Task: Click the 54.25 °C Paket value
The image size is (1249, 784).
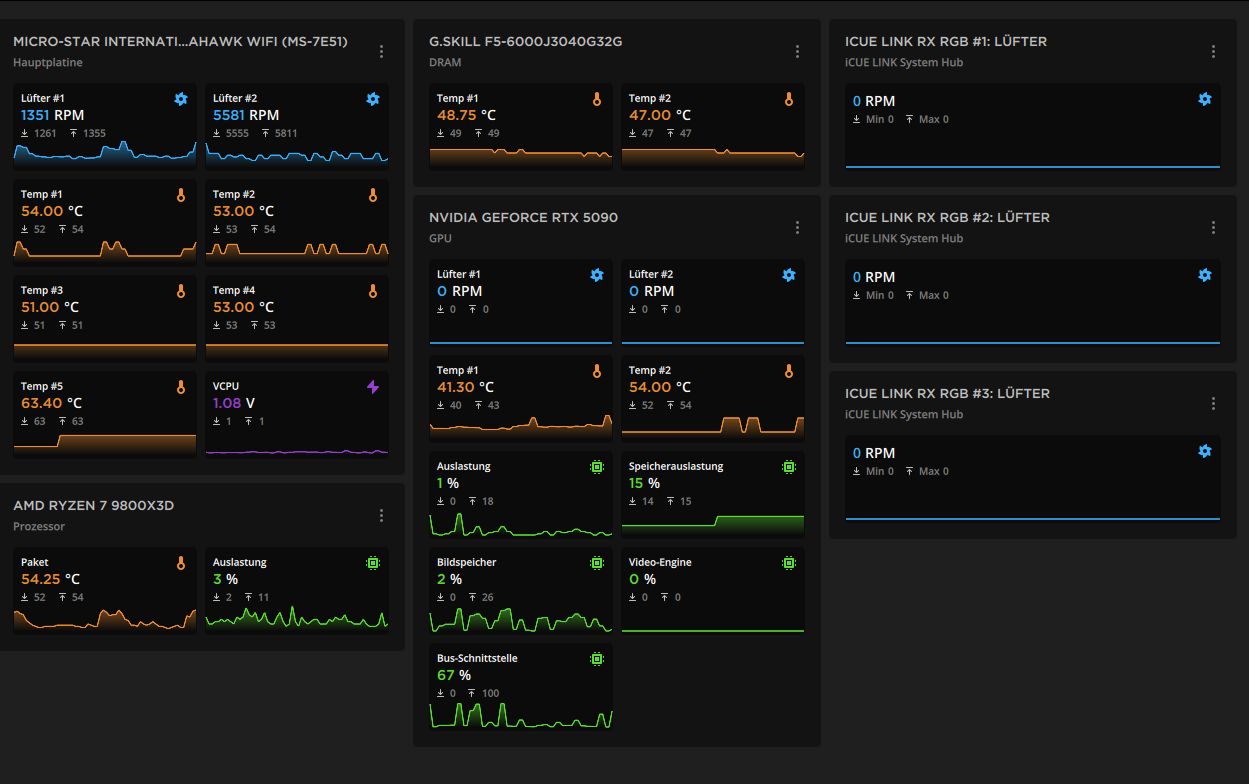Action: pos(50,579)
